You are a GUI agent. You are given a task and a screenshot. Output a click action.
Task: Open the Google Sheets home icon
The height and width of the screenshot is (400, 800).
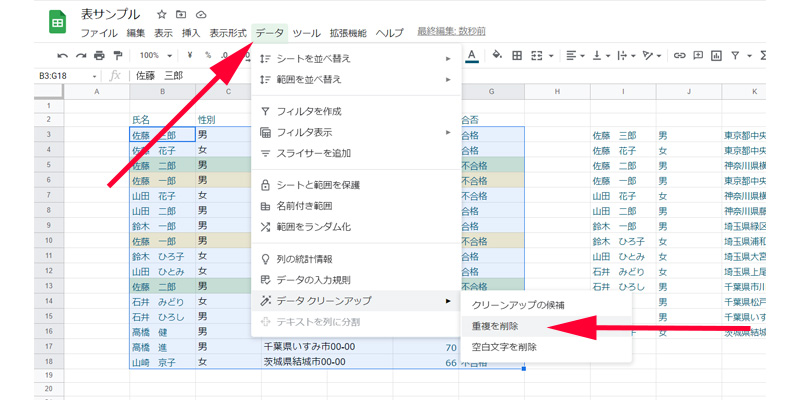[58, 23]
